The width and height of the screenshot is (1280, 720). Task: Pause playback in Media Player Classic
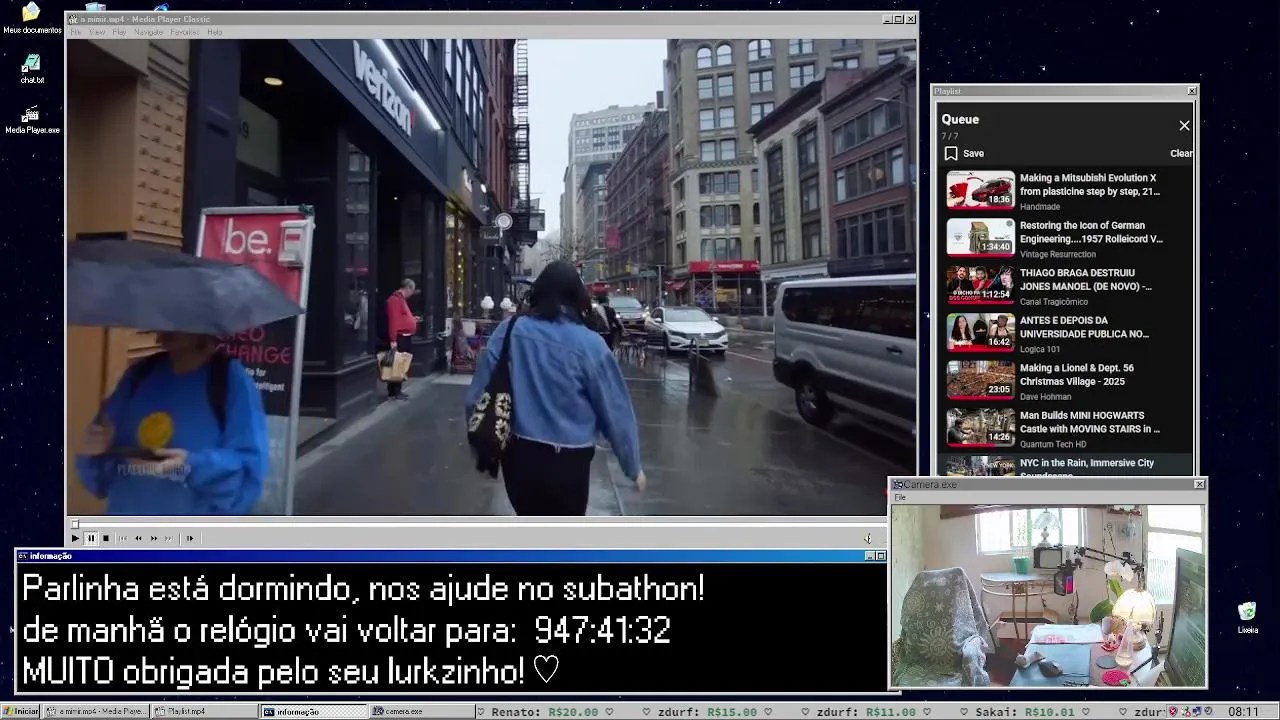(90, 538)
